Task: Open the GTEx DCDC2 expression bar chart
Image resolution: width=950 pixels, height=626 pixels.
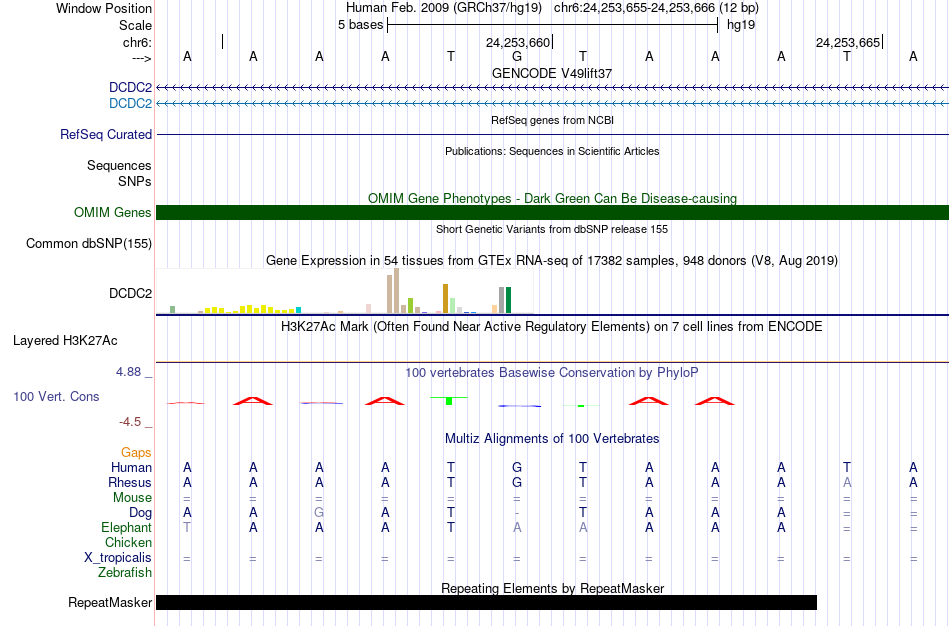Action: [x=345, y=291]
